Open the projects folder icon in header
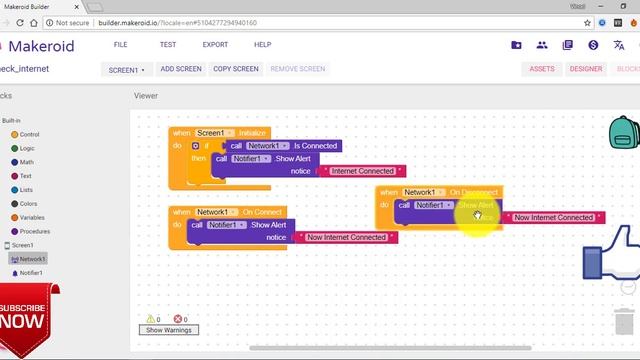Image resolution: width=640 pixels, height=360 pixels. point(516,45)
